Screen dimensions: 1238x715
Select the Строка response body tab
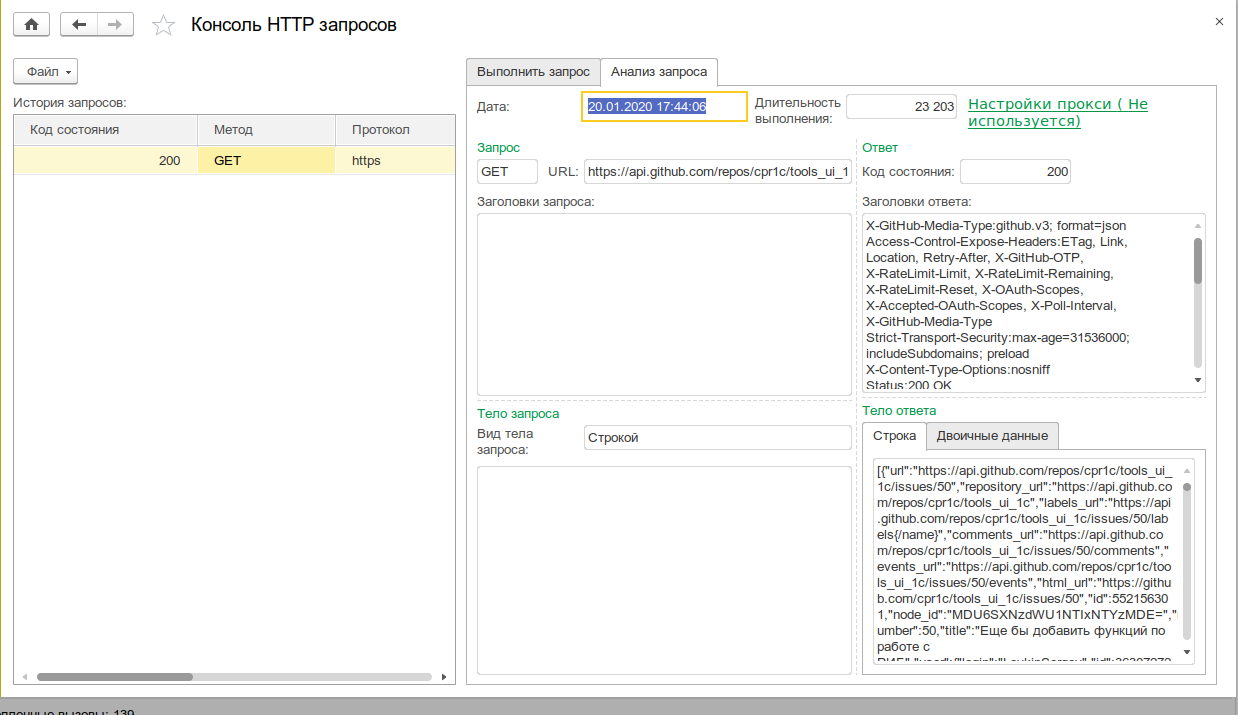[894, 436]
